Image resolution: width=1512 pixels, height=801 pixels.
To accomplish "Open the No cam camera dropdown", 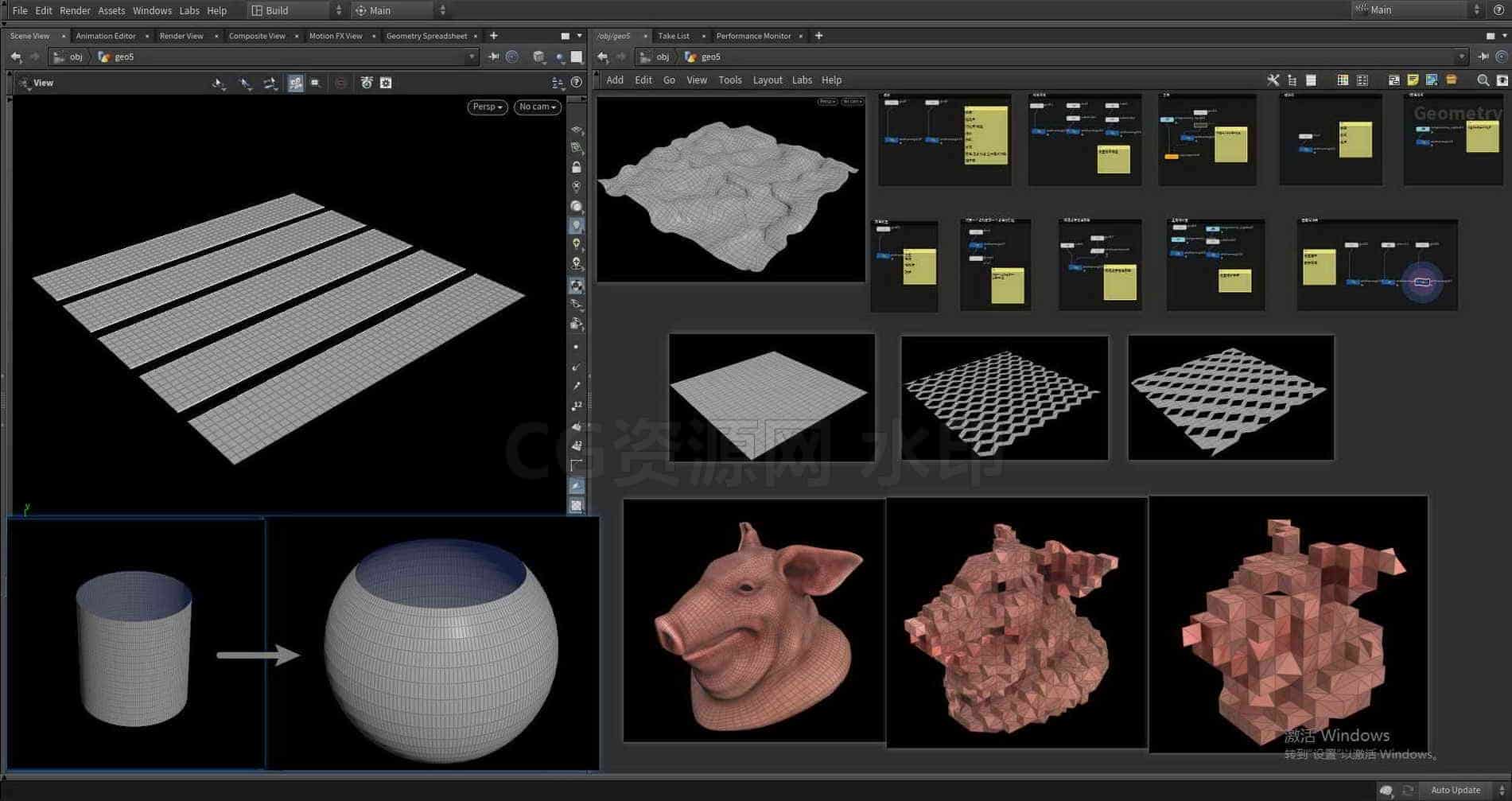I will (538, 107).
